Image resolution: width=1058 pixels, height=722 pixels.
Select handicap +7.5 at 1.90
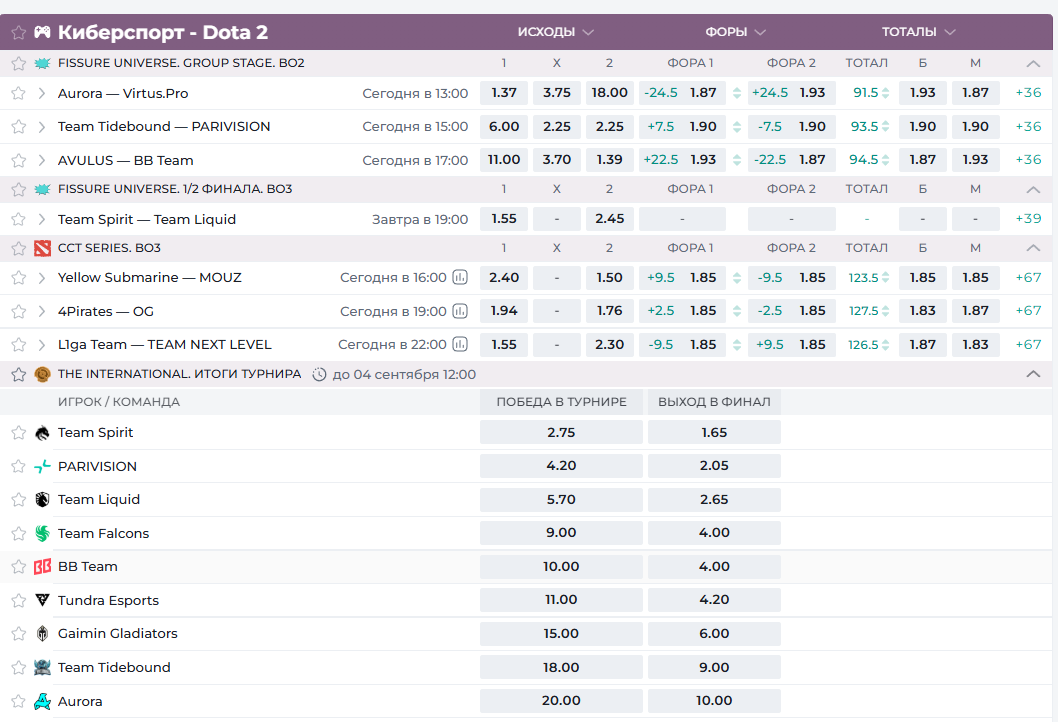point(682,126)
